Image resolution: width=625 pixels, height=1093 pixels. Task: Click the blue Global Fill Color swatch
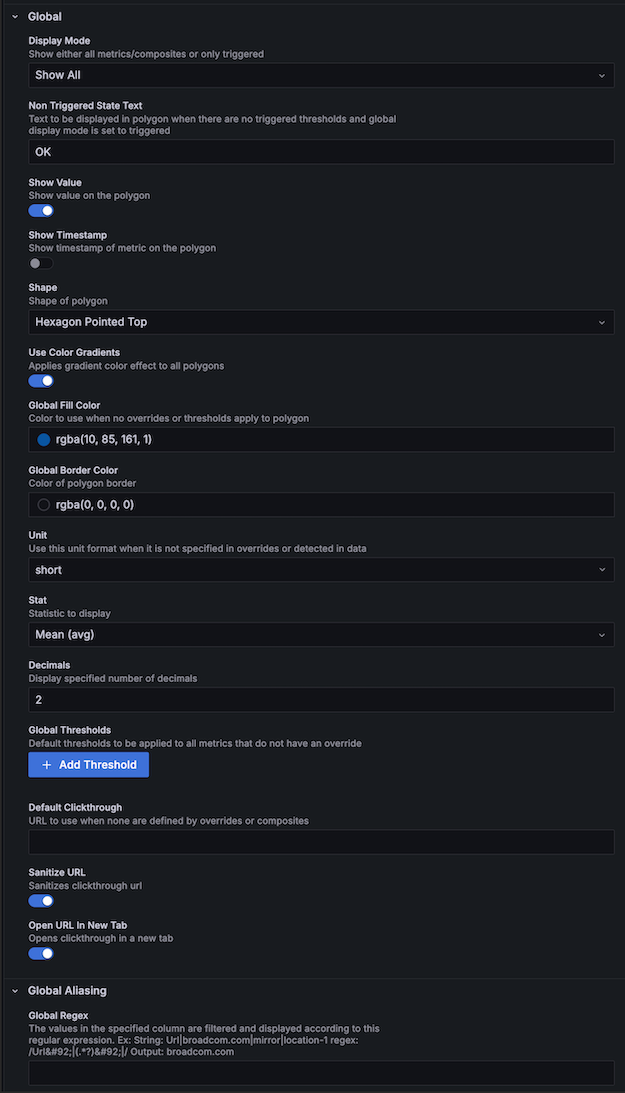44,440
